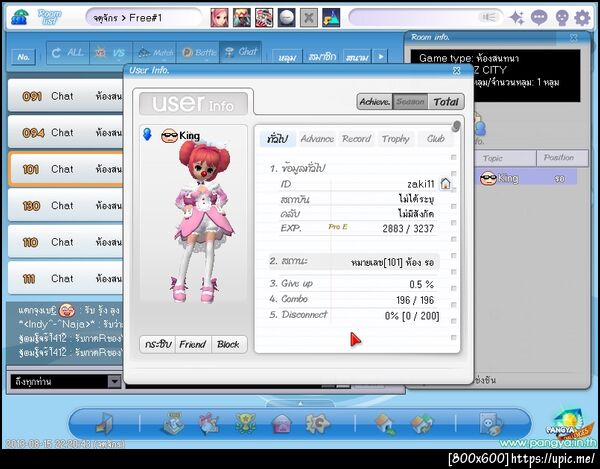Click the Season button

tap(410, 102)
